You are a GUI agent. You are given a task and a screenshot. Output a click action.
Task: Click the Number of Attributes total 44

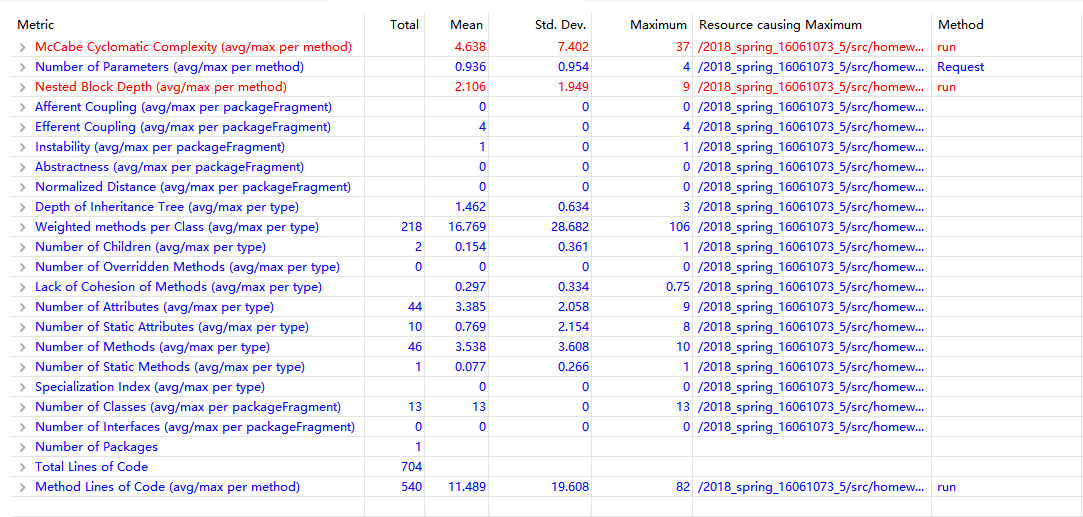click(x=413, y=307)
